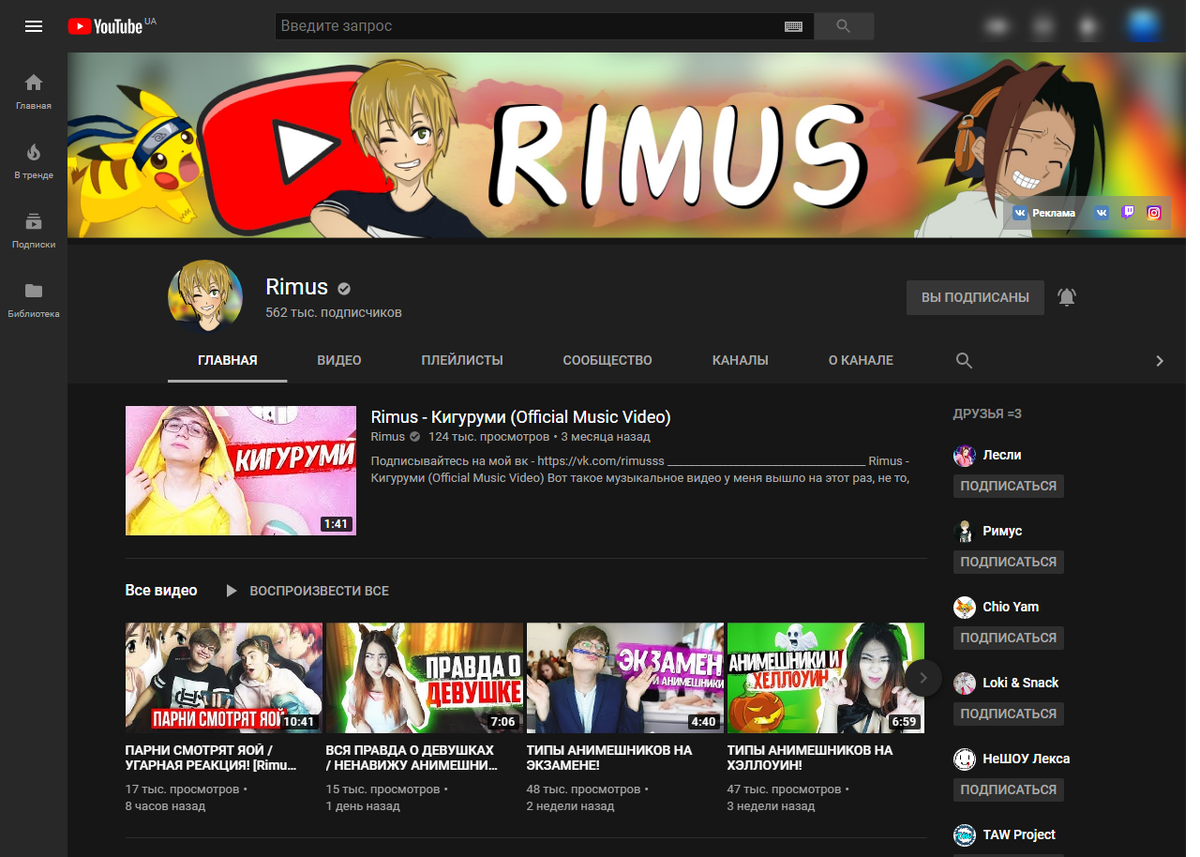Open title ВСЯ ПРАВДА О ДЕВУШКАХ
The image size is (1200, 857).
click(x=412, y=758)
